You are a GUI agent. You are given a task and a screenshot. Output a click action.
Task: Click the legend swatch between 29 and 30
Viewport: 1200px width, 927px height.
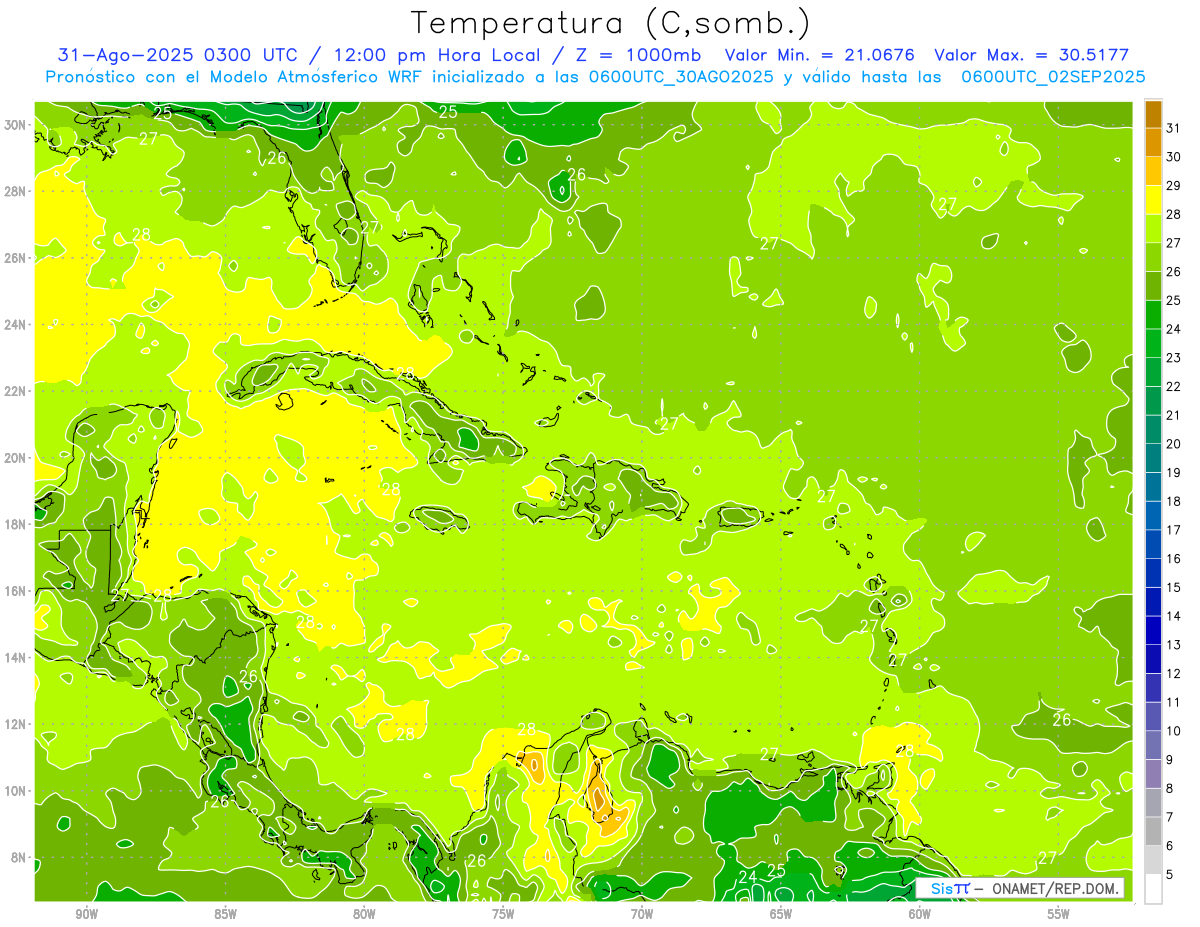1153,172
